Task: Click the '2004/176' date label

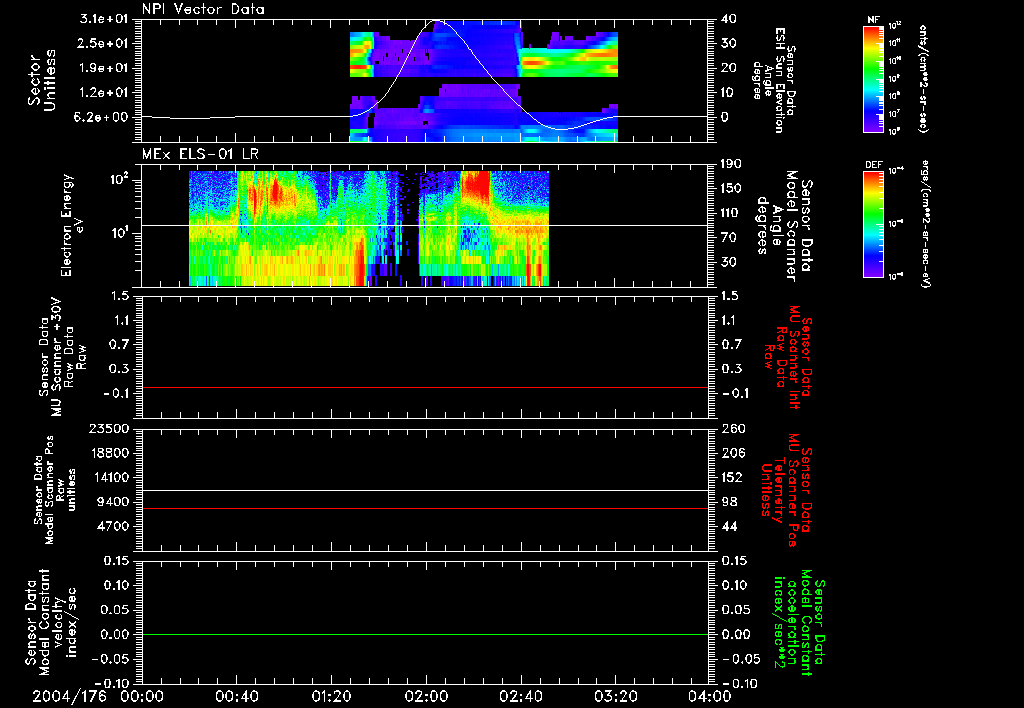Action: coord(69,696)
